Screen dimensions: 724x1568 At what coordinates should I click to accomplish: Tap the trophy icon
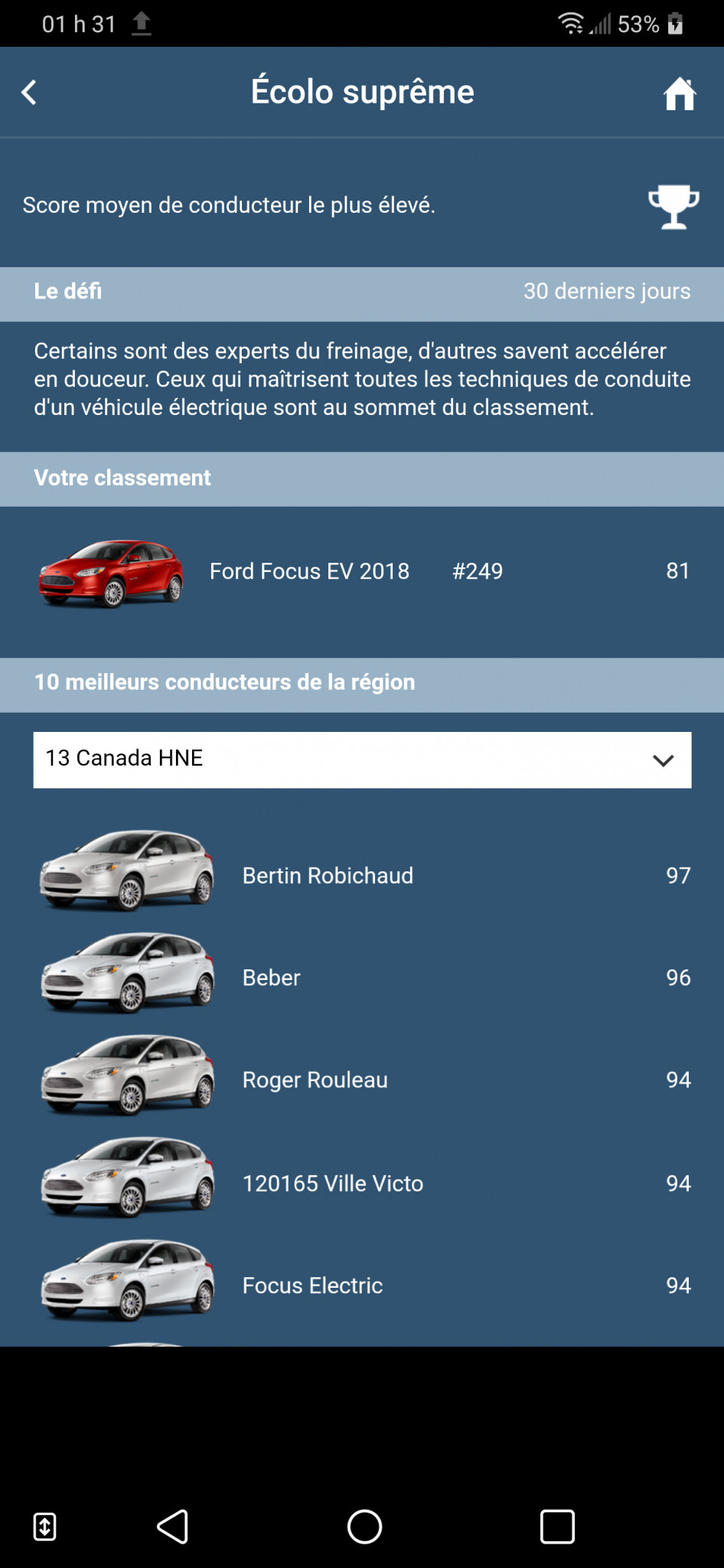pyautogui.click(x=673, y=206)
